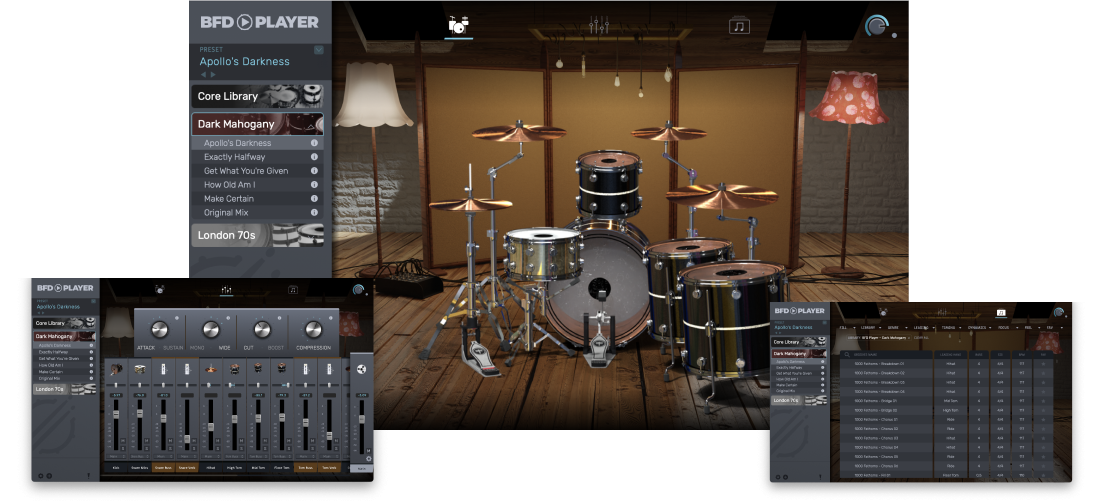The width and height of the screenshot is (1100, 504).
Task: Select the How Old Am I preset
Action: [x=230, y=185]
